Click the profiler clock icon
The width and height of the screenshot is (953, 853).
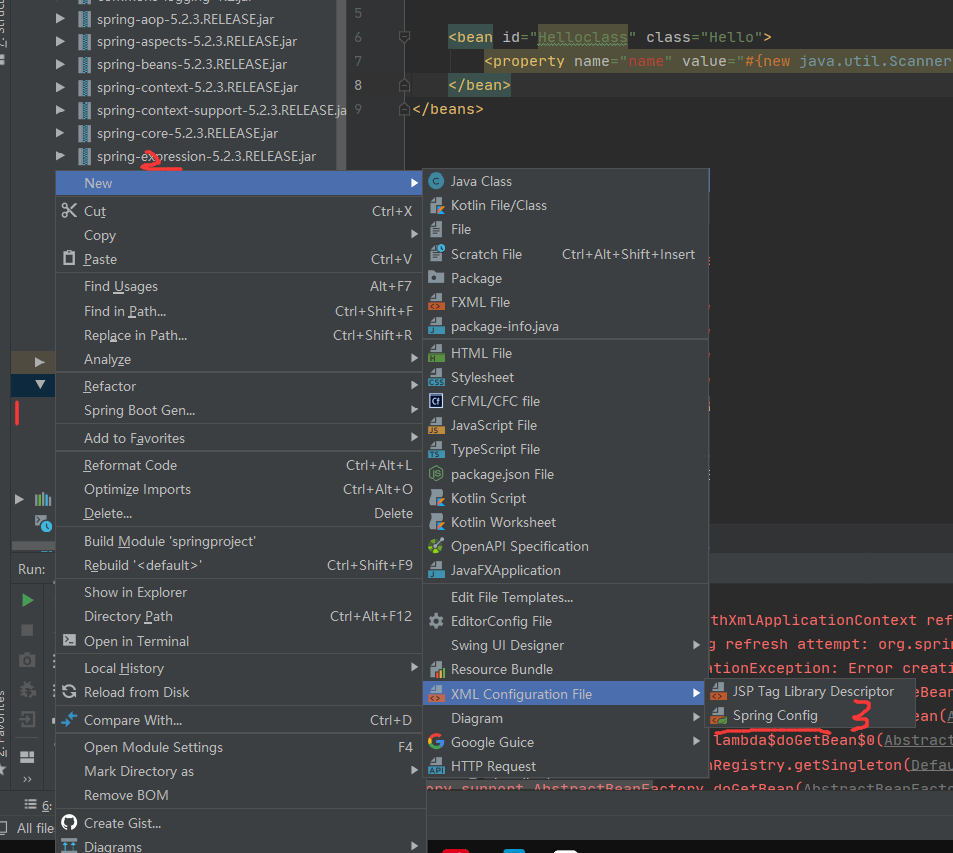click(x=44, y=523)
